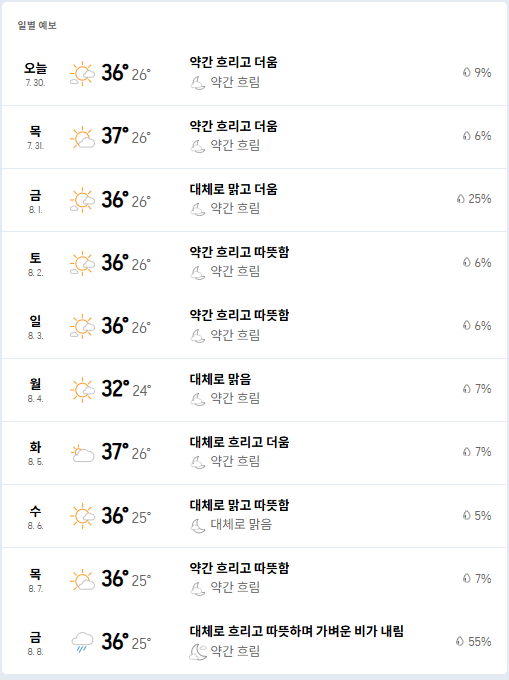509x680 pixels.
Task: Open the 대체로 맑고 더움 forecast for Friday
Action: coord(233,189)
